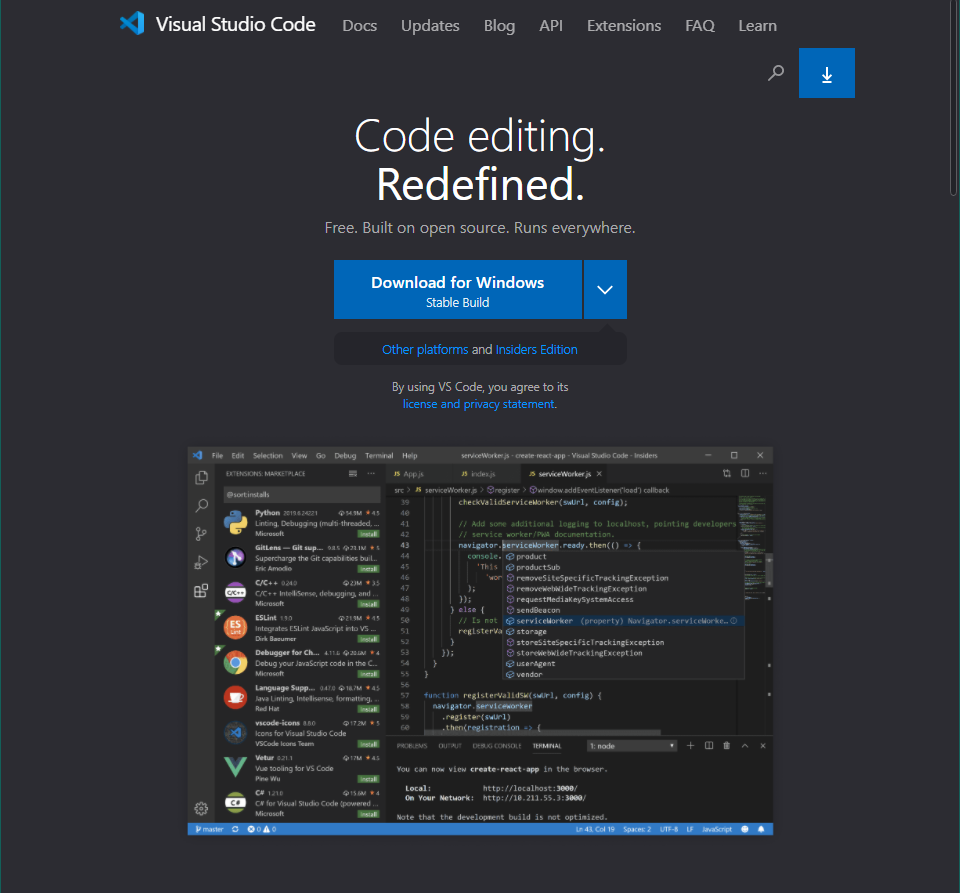This screenshot has height=893, width=960.
Task: Click the @sort:installs search field in screenshot
Action: click(302, 494)
